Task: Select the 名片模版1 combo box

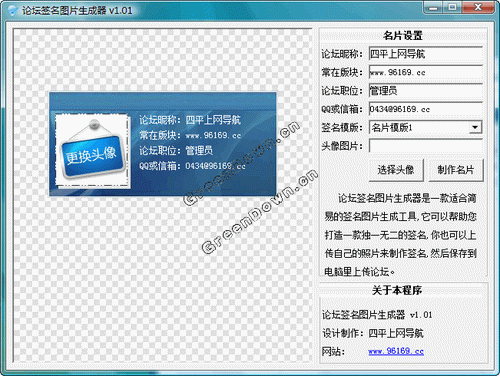Action: coord(426,127)
